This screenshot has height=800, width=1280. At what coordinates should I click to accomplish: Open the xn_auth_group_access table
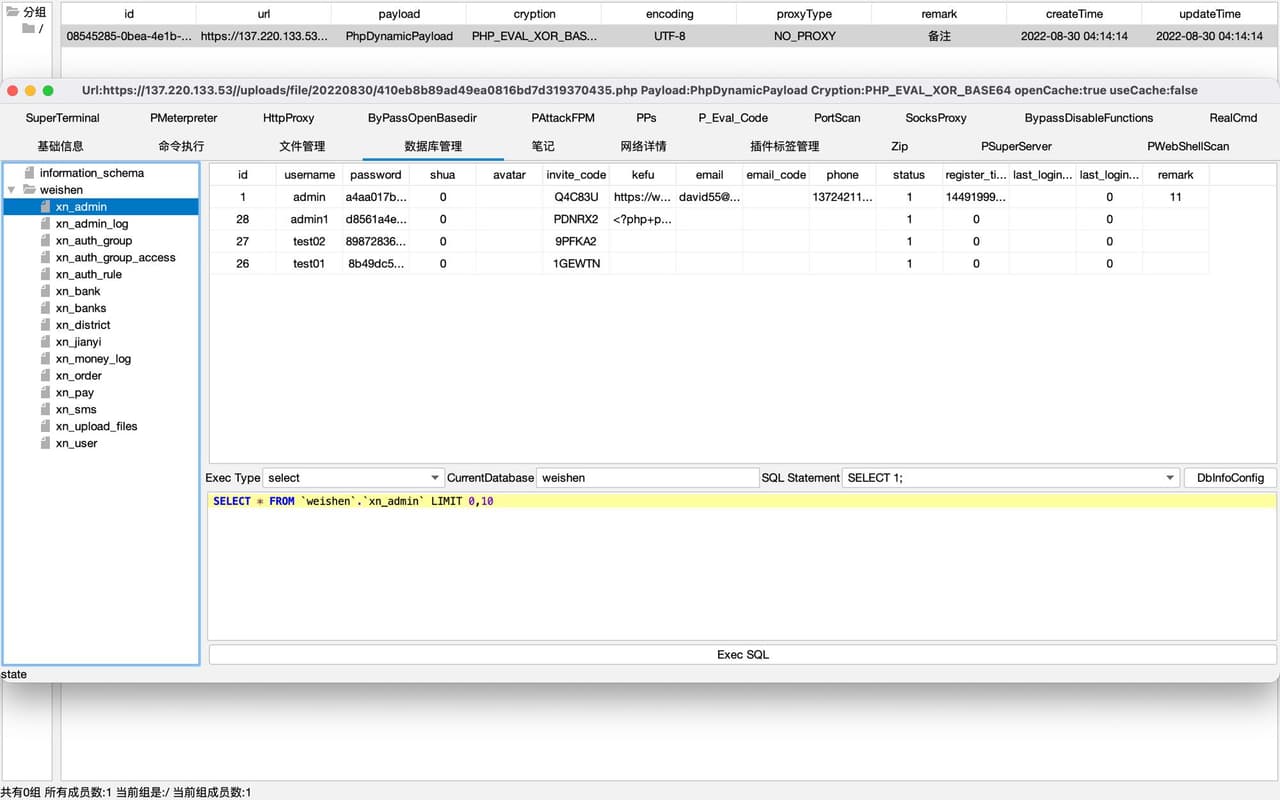pyautogui.click(x=116, y=258)
